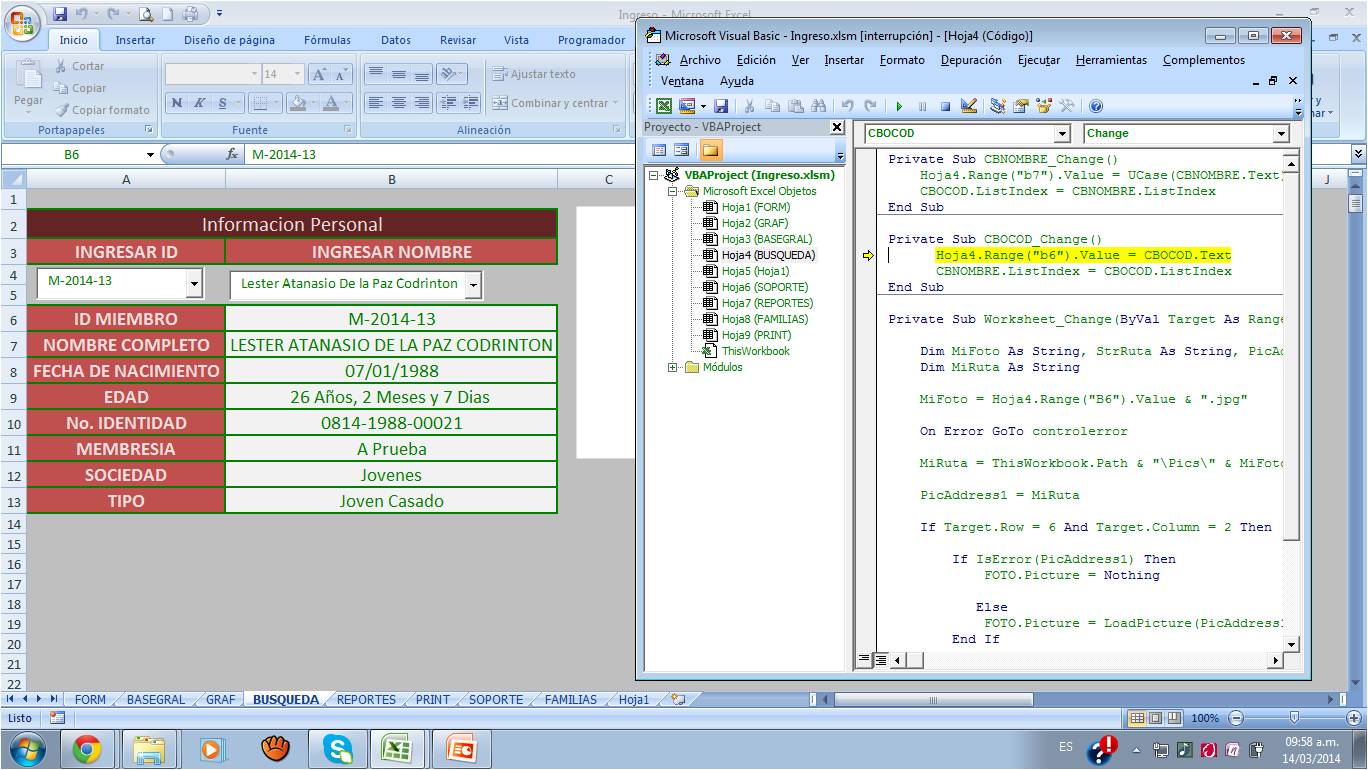Click code window vertical scrollbar down arrow
This screenshot has height=770, width=1368.
[1291, 644]
